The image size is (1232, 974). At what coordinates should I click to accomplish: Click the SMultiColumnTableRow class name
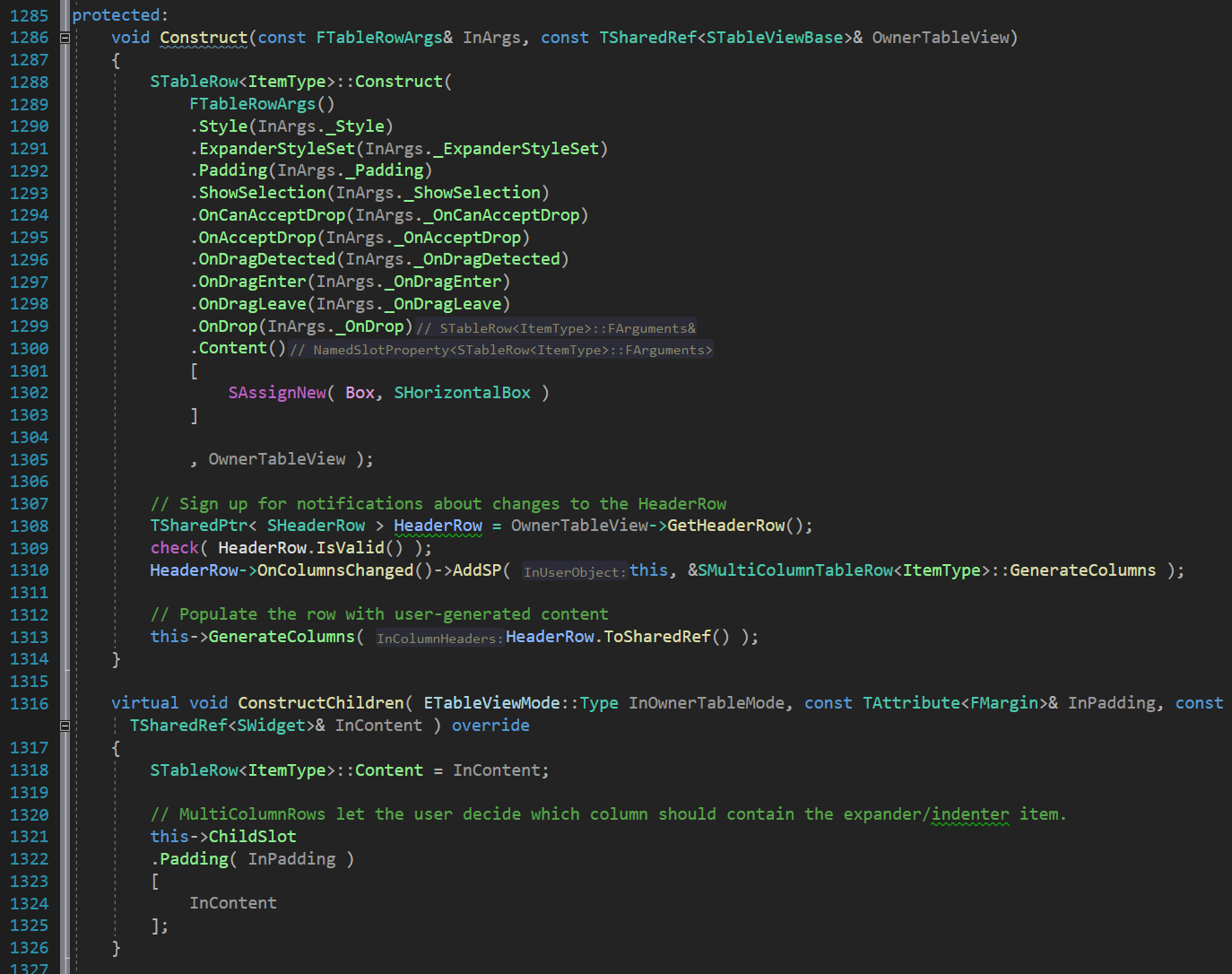[795, 570]
